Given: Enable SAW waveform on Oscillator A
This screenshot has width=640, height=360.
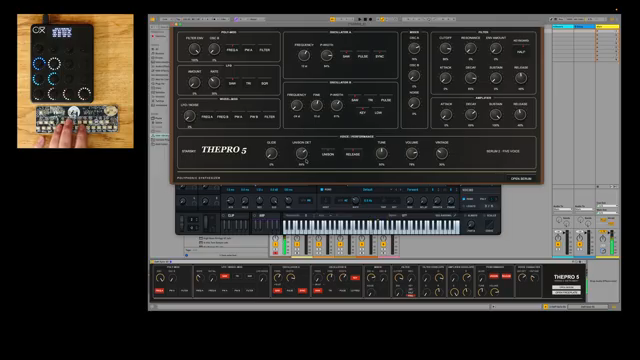Looking at the screenshot, I should [346, 55].
